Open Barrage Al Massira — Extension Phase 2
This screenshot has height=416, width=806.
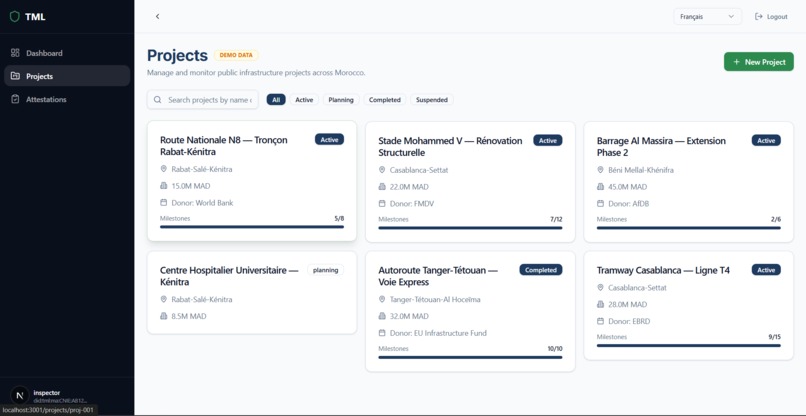[689, 182]
